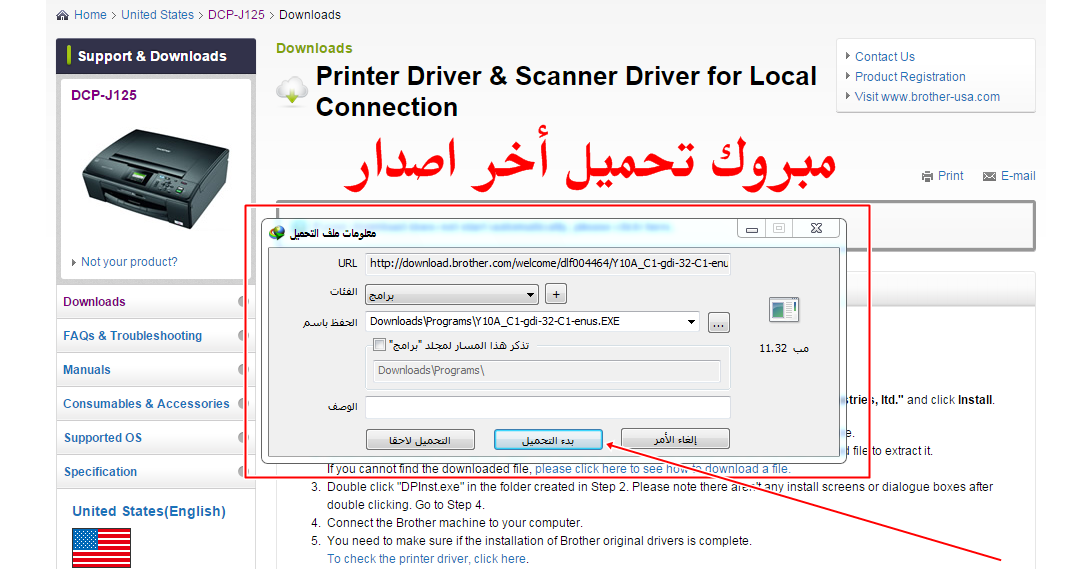Image resolution: width=1083 pixels, height=569 pixels.
Task: Click the URL field in download dialog
Action: coord(548,263)
